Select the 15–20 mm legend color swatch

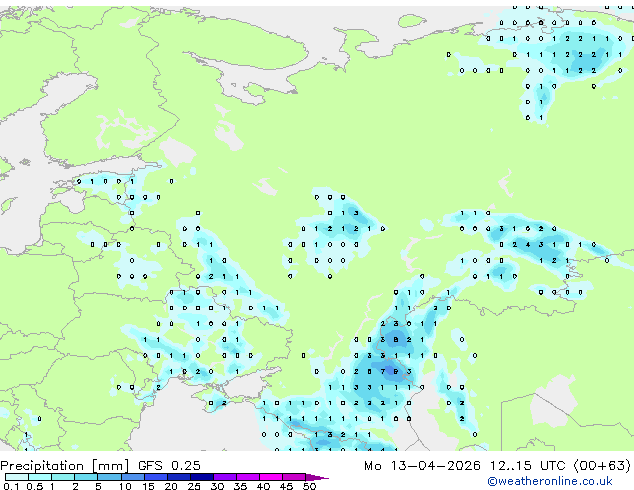(156, 477)
